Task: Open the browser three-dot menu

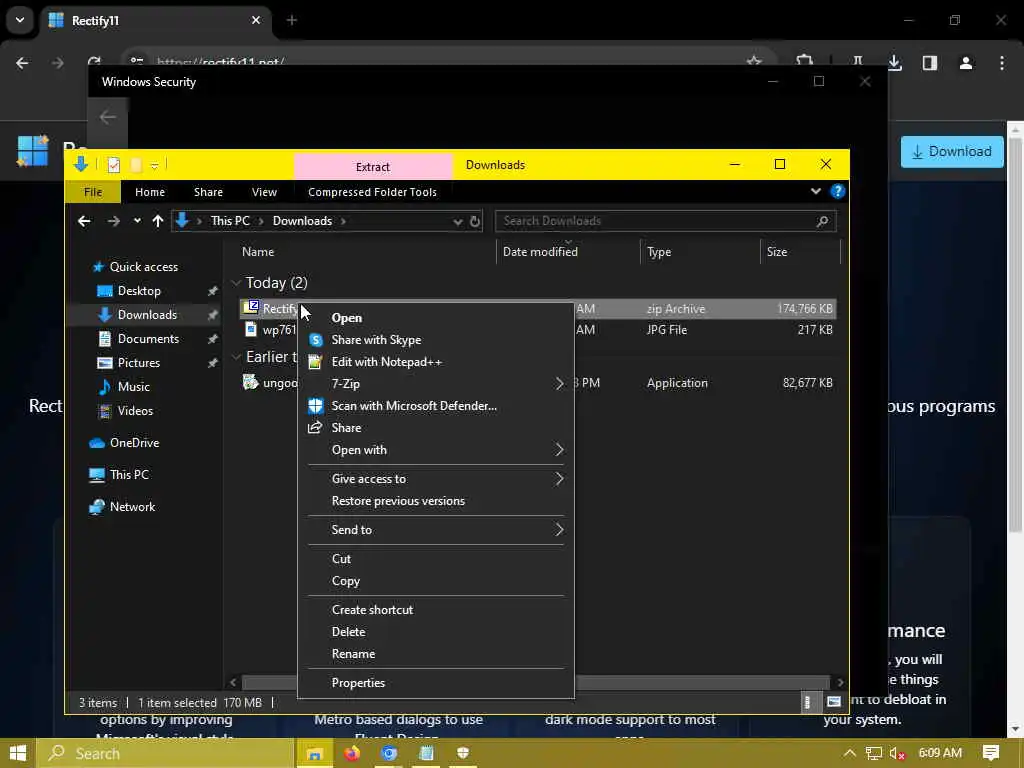Action: coord(1001,63)
